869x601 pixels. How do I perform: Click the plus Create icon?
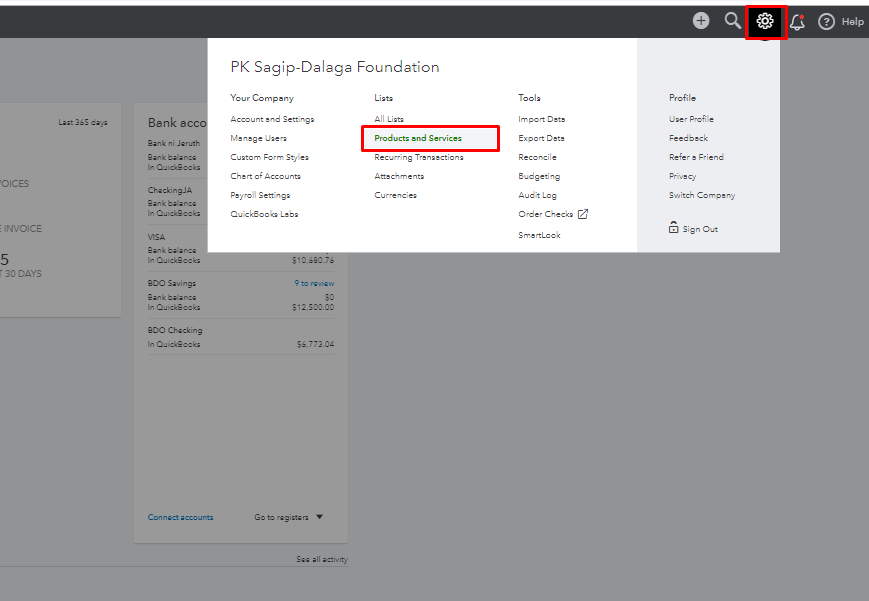[701, 21]
